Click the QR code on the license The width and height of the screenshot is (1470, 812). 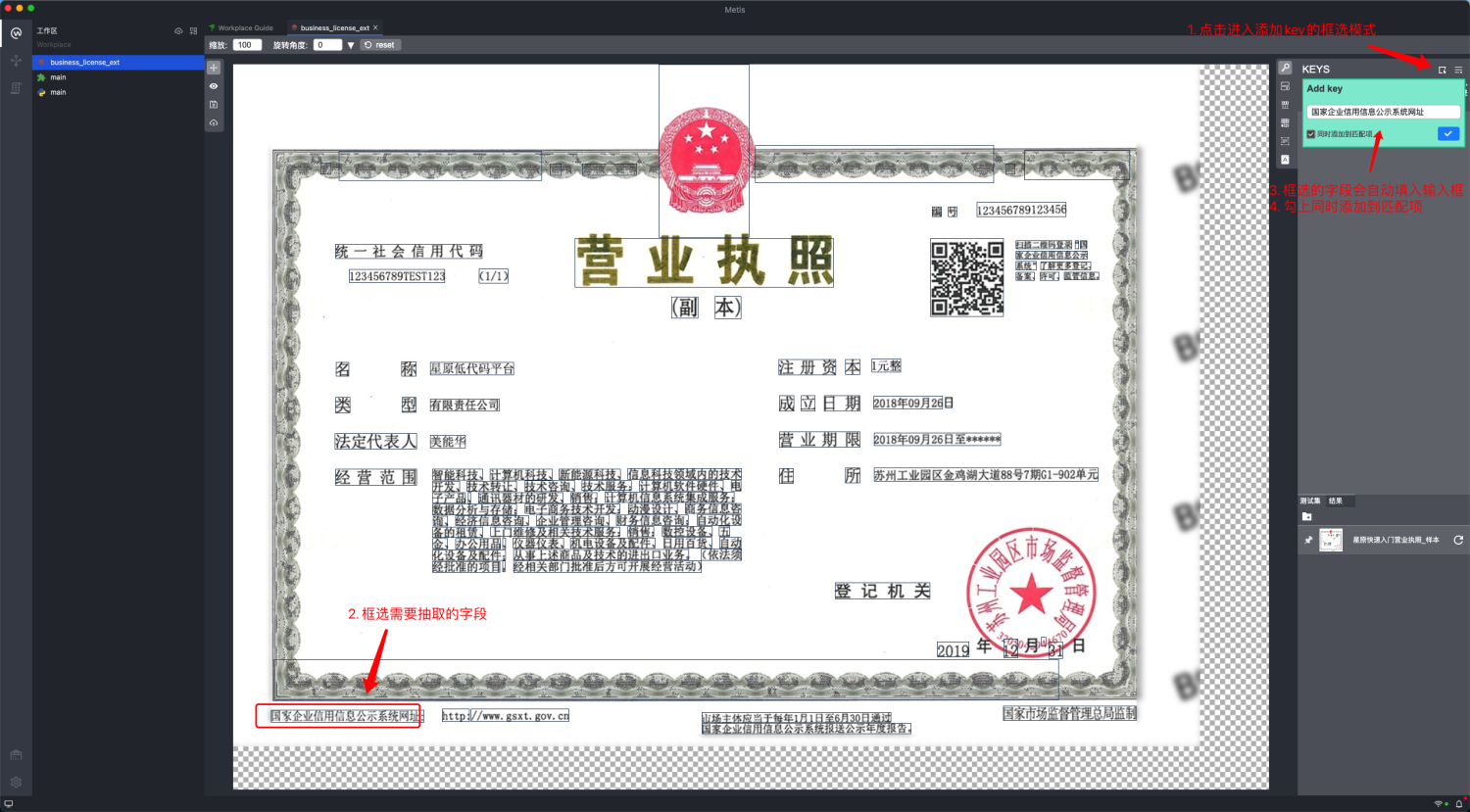tap(966, 278)
